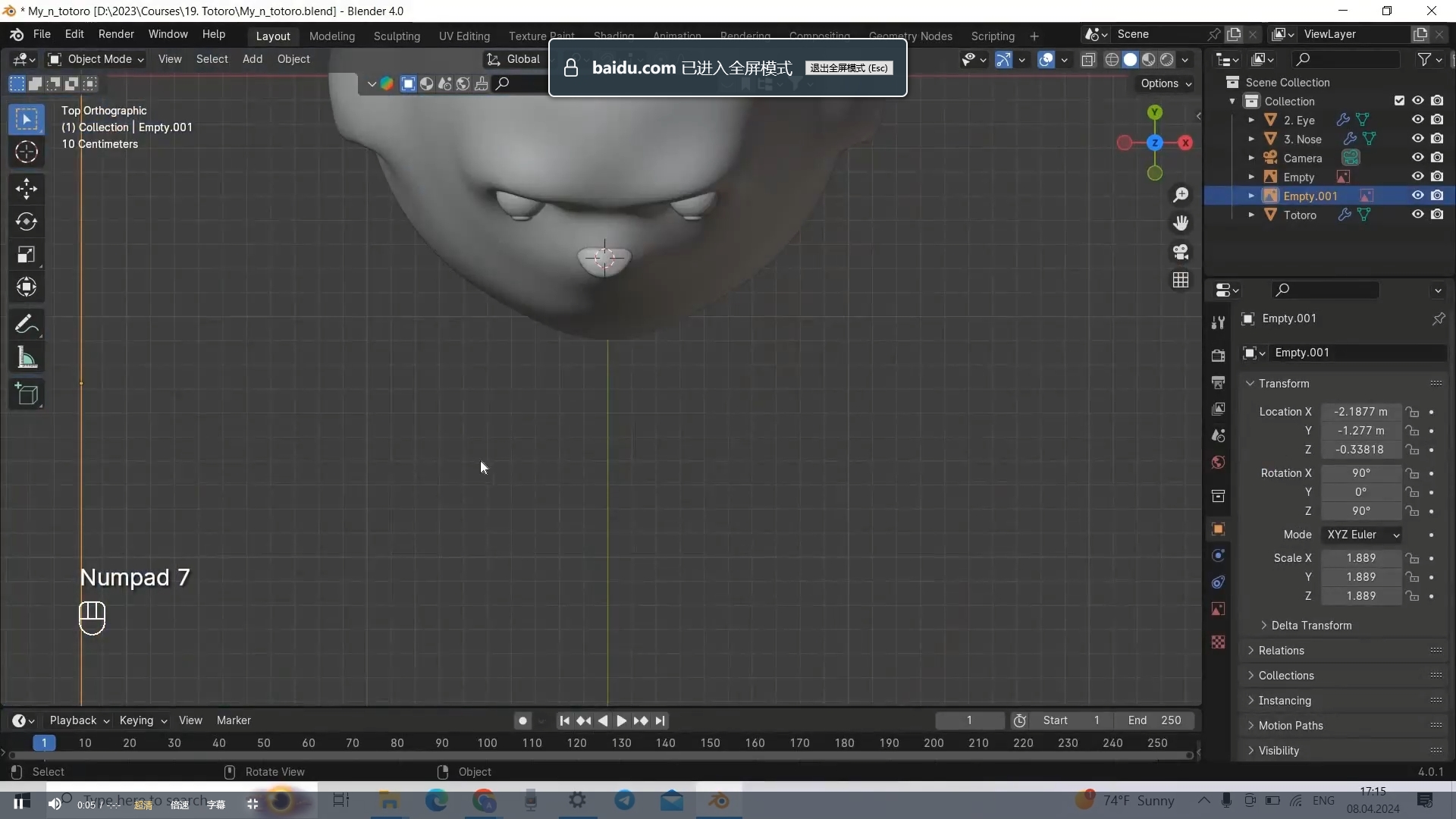Activate the Scale tool

click(27, 255)
